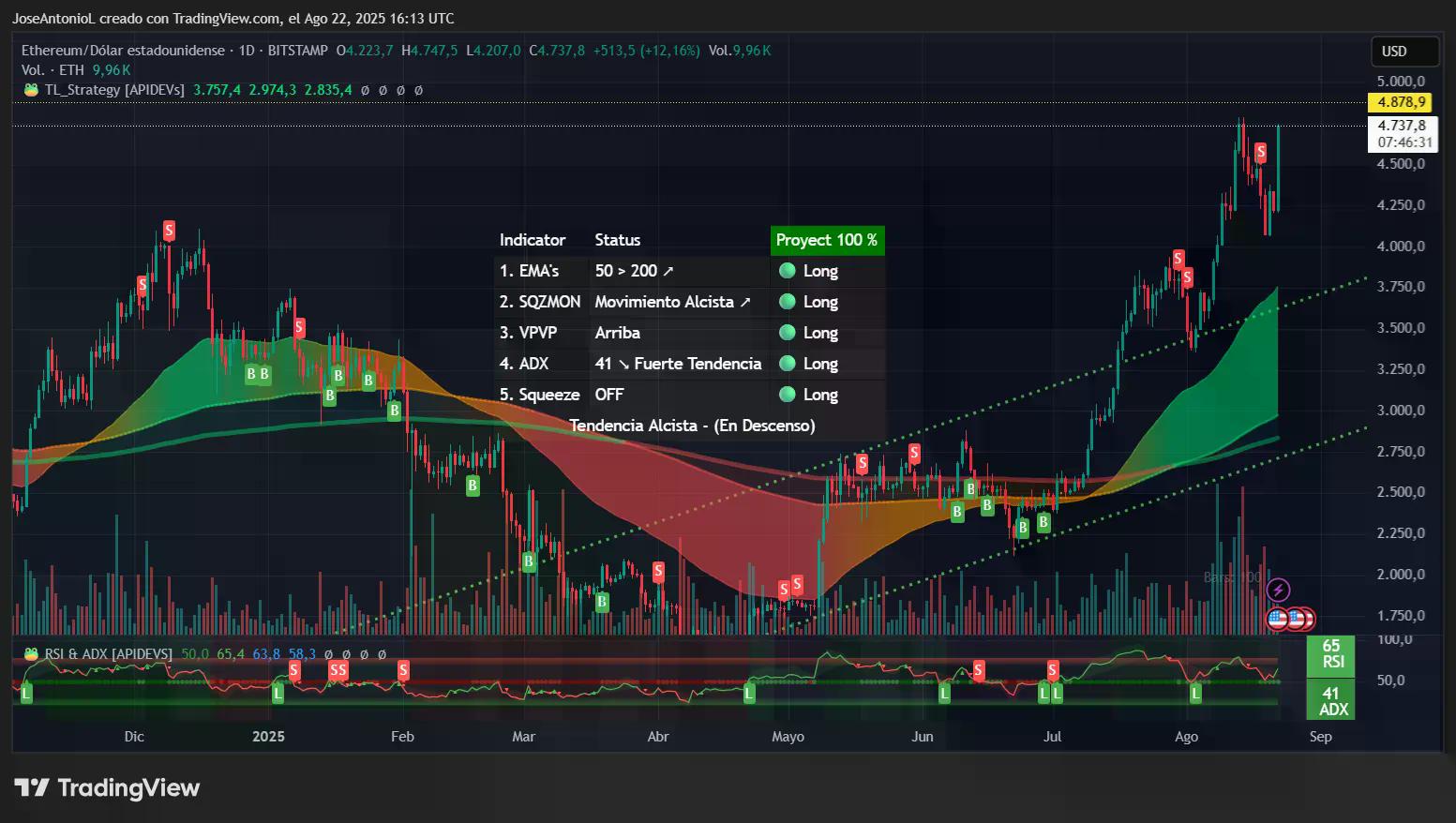Click the 2. SQZMON row label
Image resolution: width=1456 pixels, height=823 pixels.
pyautogui.click(x=539, y=302)
